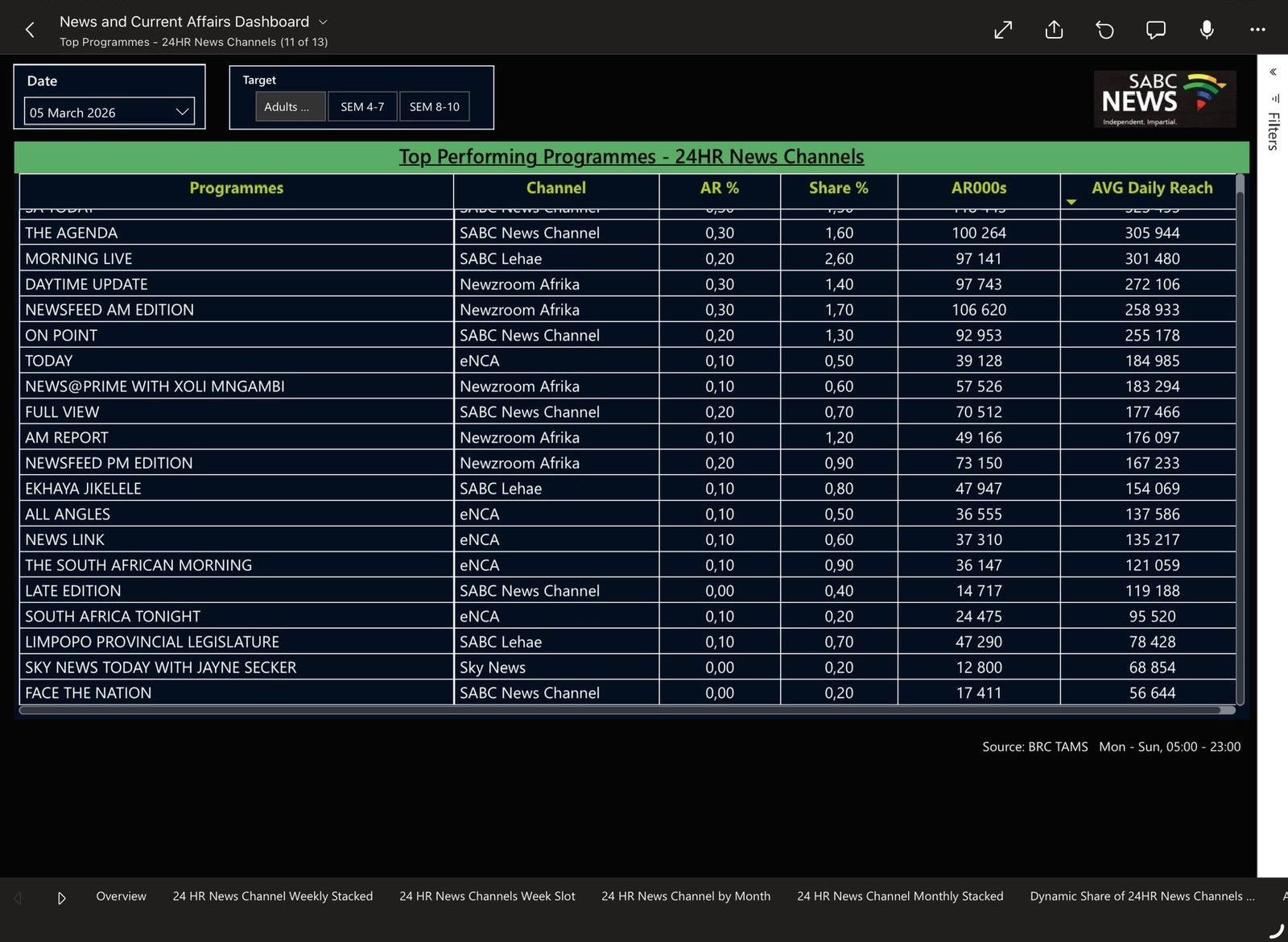Viewport: 1288px width, 942px height.
Task: Open the Date dropdown showing 05 March 2026
Action: (109, 112)
